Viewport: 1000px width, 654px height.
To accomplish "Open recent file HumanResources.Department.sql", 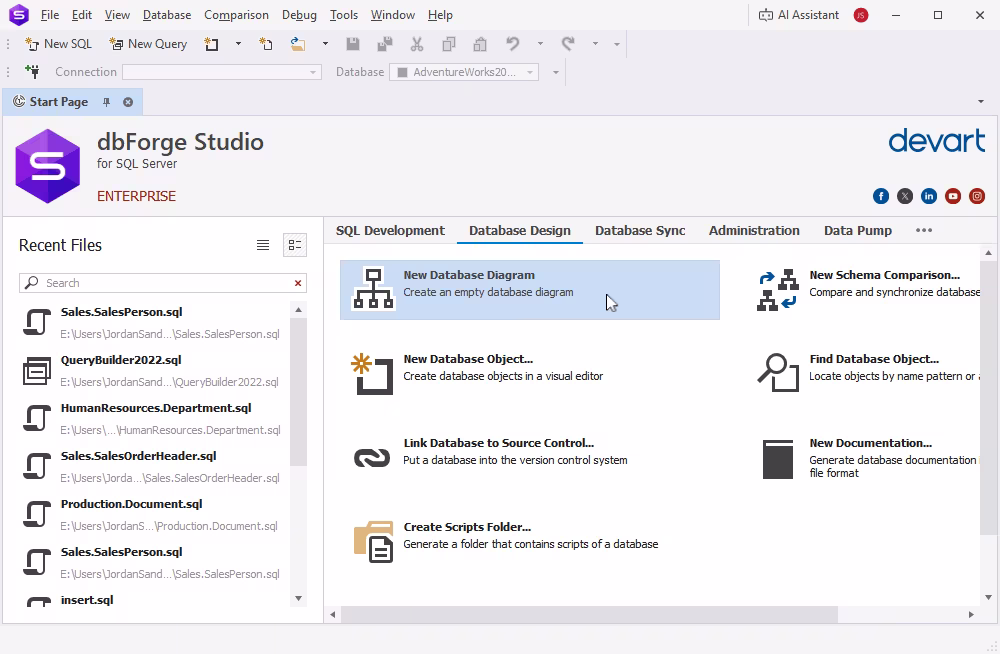I will point(152,419).
